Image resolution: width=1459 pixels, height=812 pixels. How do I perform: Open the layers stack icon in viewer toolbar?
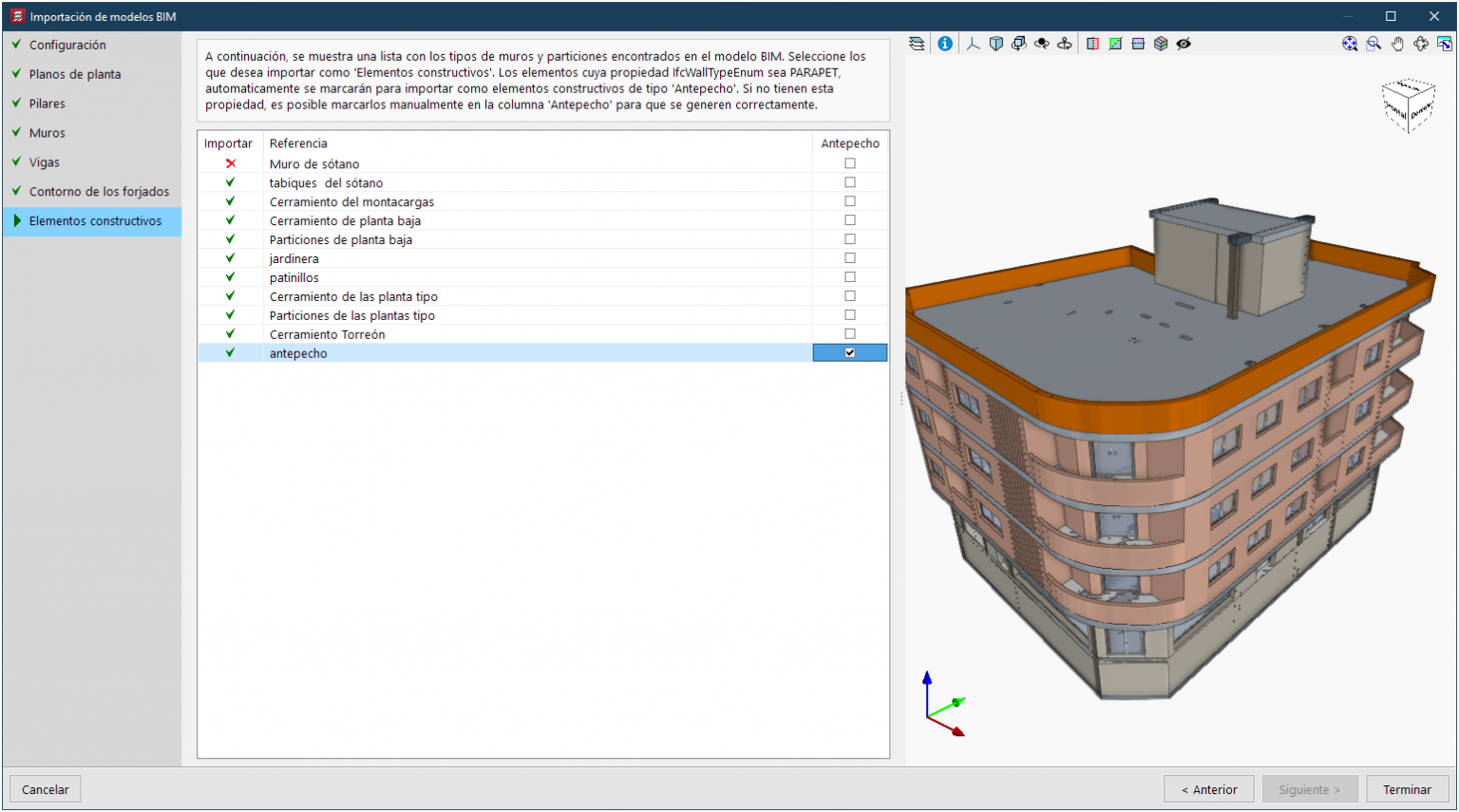tap(917, 44)
